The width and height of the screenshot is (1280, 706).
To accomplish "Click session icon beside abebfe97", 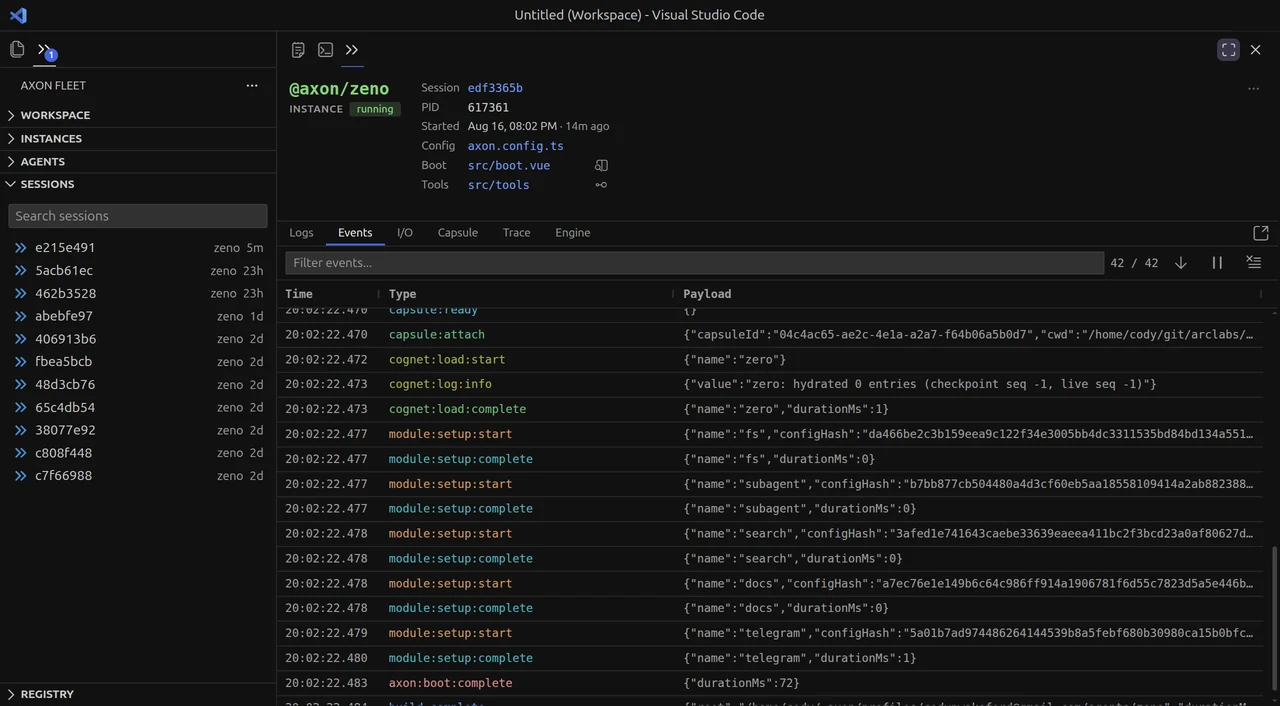I will click(20, 316).
